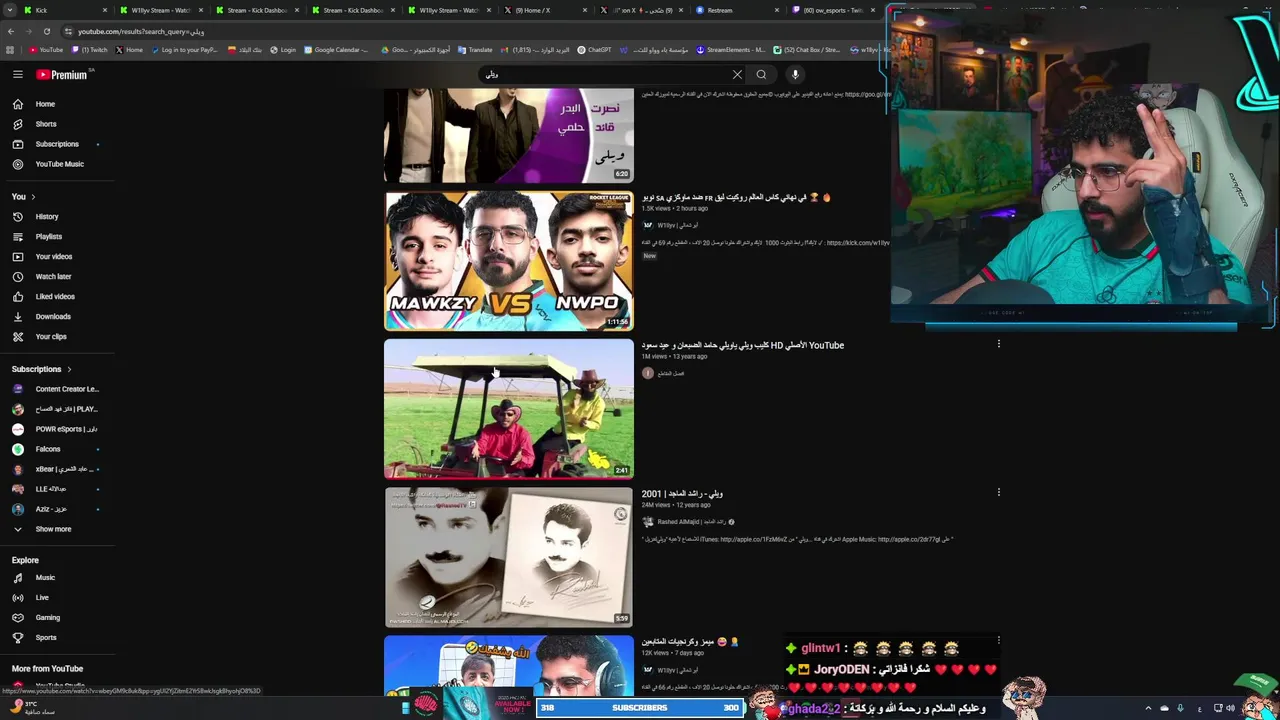Open the purple thumbnail video with 6:20 duration
Image resolution: width=1280 pixels, height=720 pixels.
[509, 135]
